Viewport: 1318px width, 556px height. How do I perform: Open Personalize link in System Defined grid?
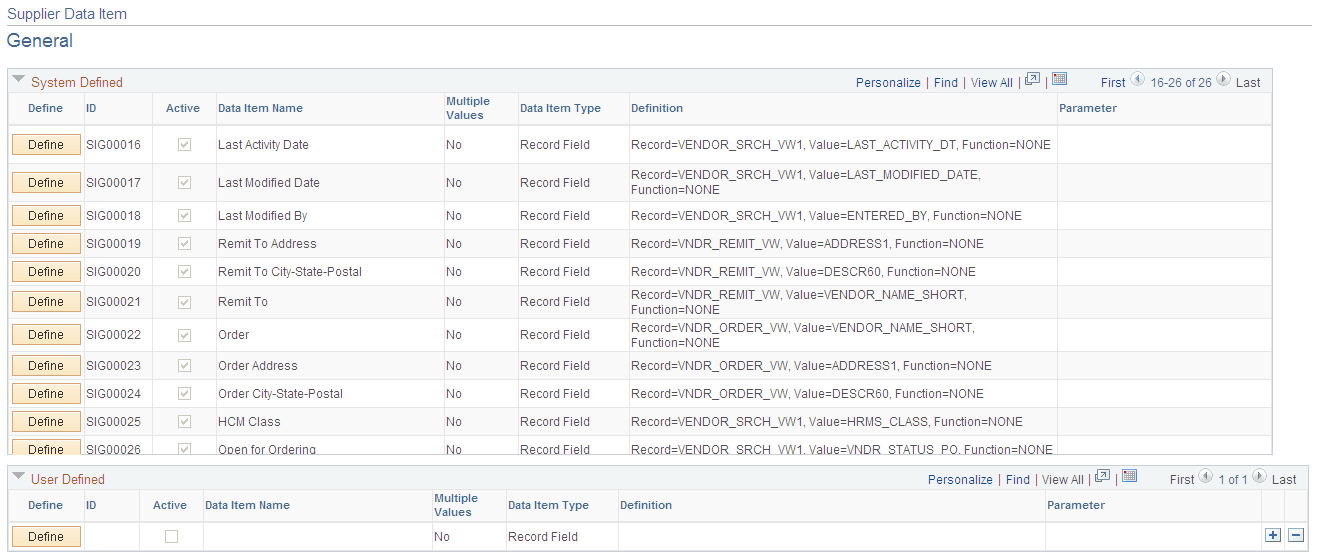(x=888, y=83)
